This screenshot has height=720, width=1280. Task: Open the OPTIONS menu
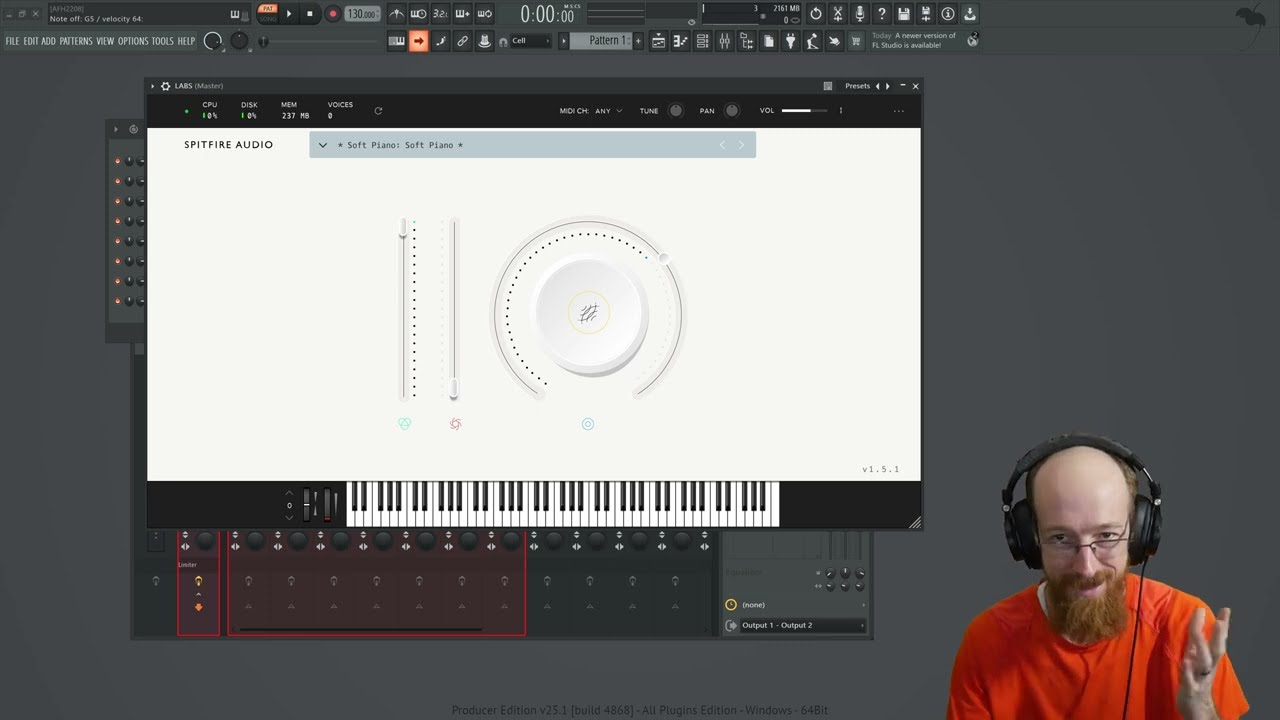click(x=133, y=41)
